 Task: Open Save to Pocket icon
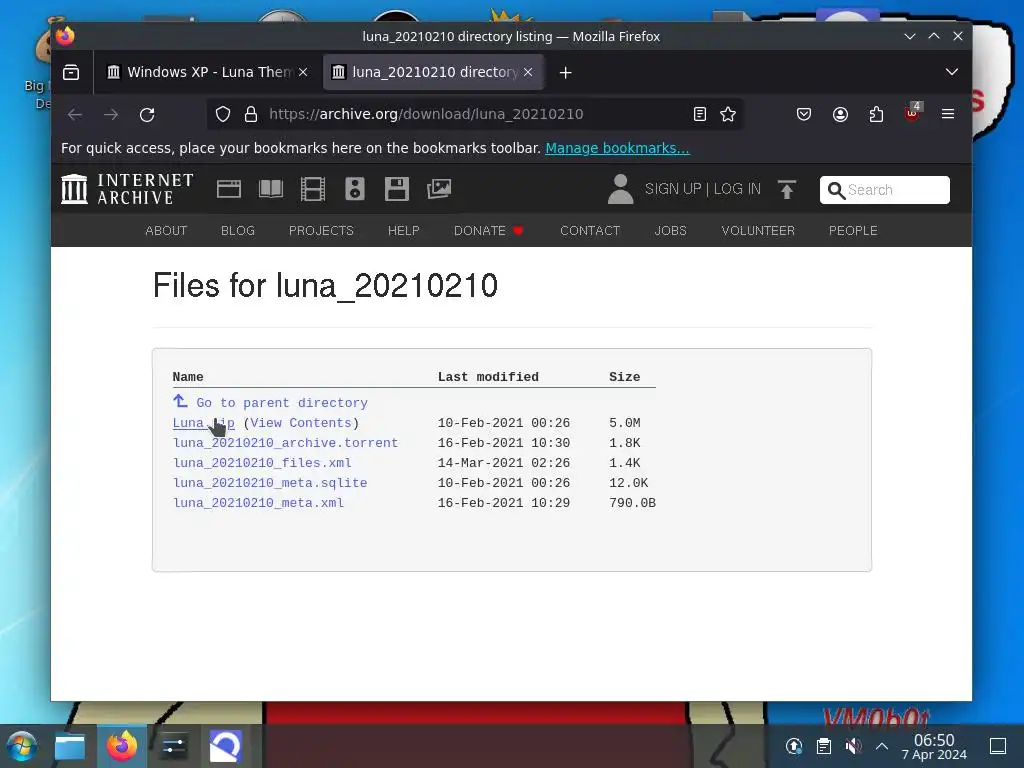[x=804, y=114]
